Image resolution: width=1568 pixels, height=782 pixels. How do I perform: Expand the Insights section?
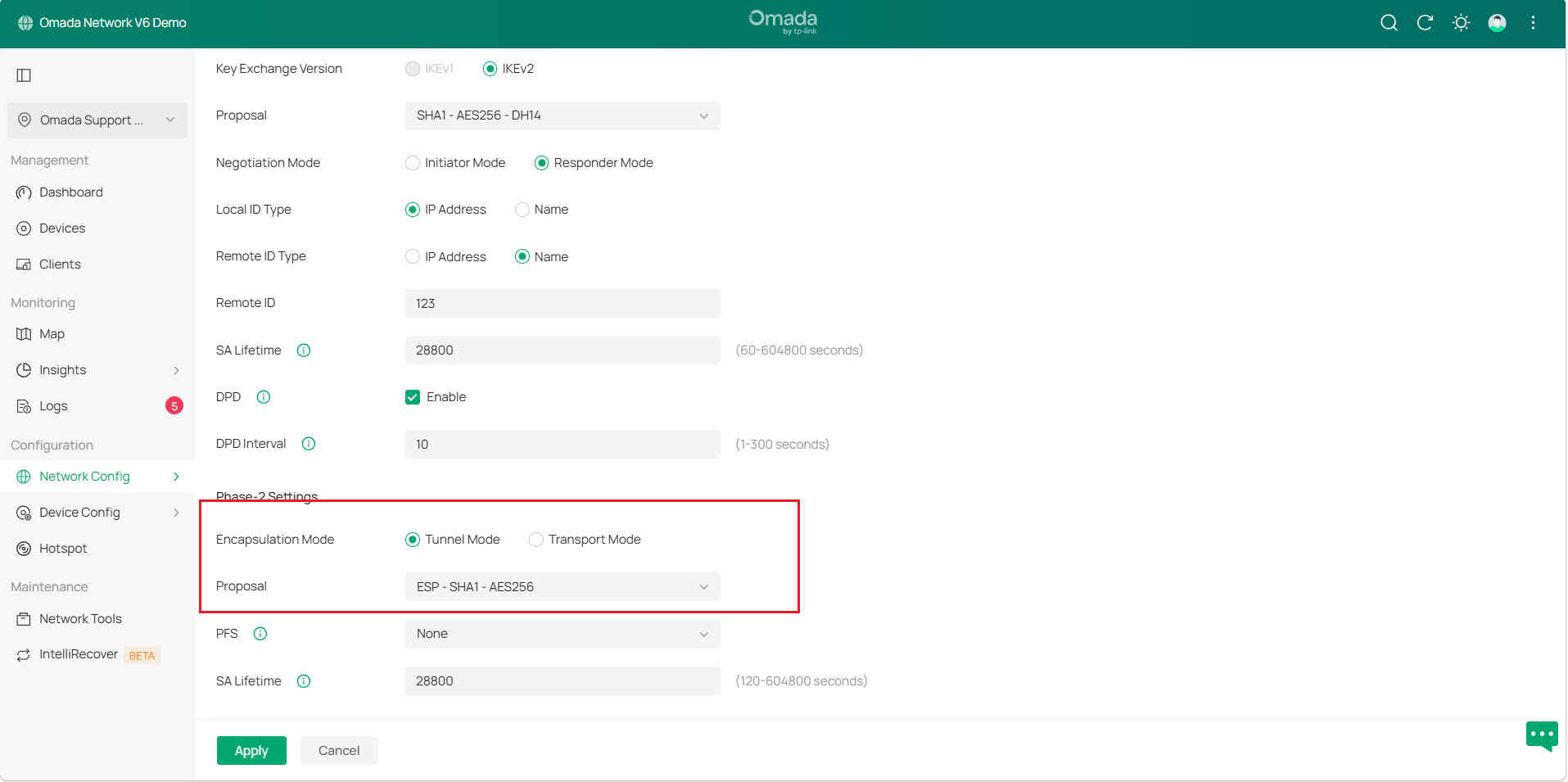(x=62, y=369)
